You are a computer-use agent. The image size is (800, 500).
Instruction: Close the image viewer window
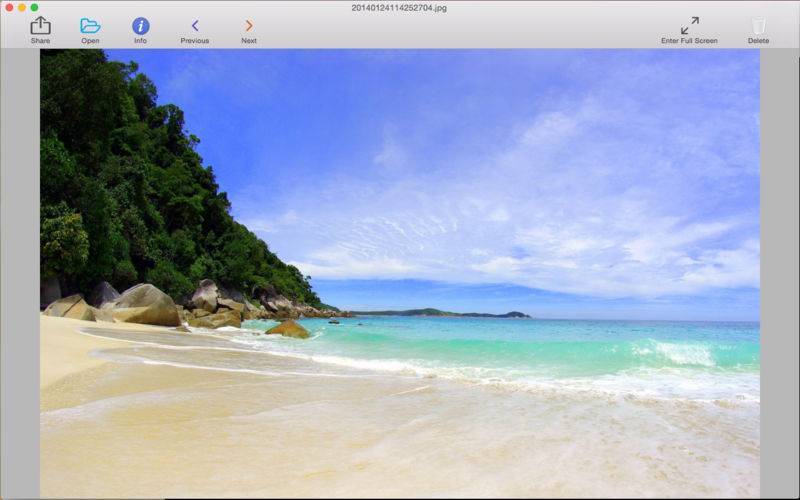[x=9, y=8]
